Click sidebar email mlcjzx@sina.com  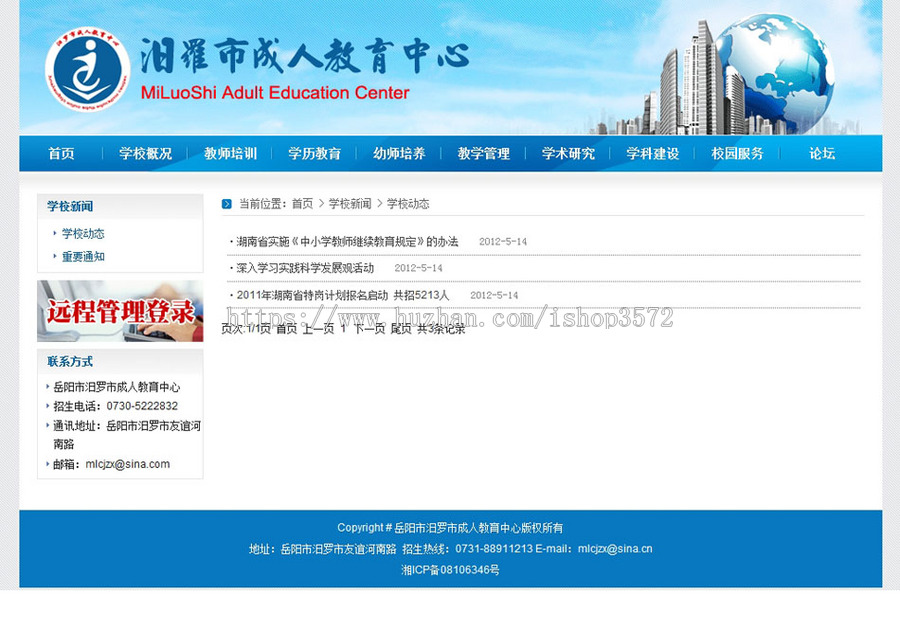[127, 464]
